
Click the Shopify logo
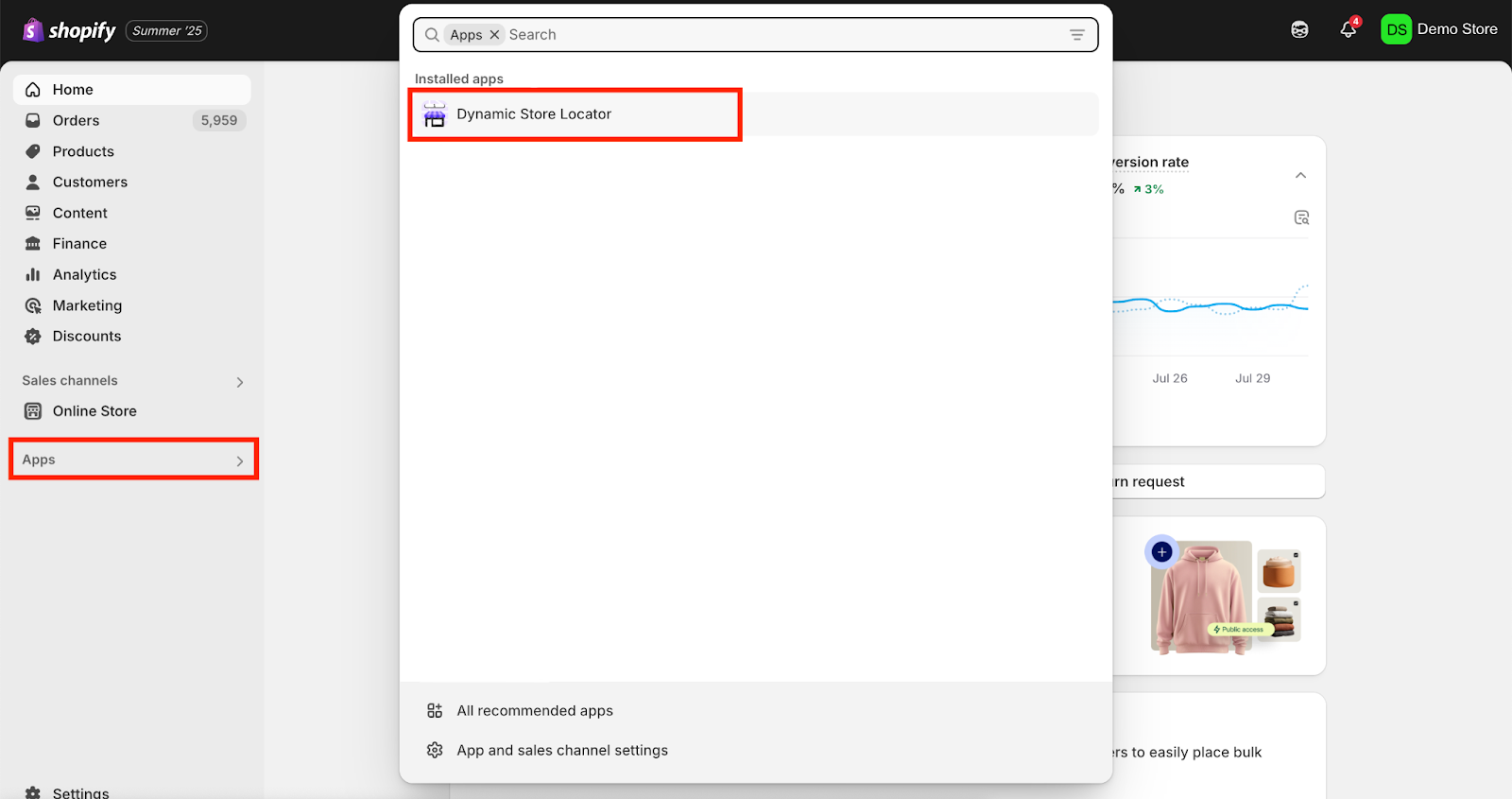pyautogui.click(x=69, y=30)
